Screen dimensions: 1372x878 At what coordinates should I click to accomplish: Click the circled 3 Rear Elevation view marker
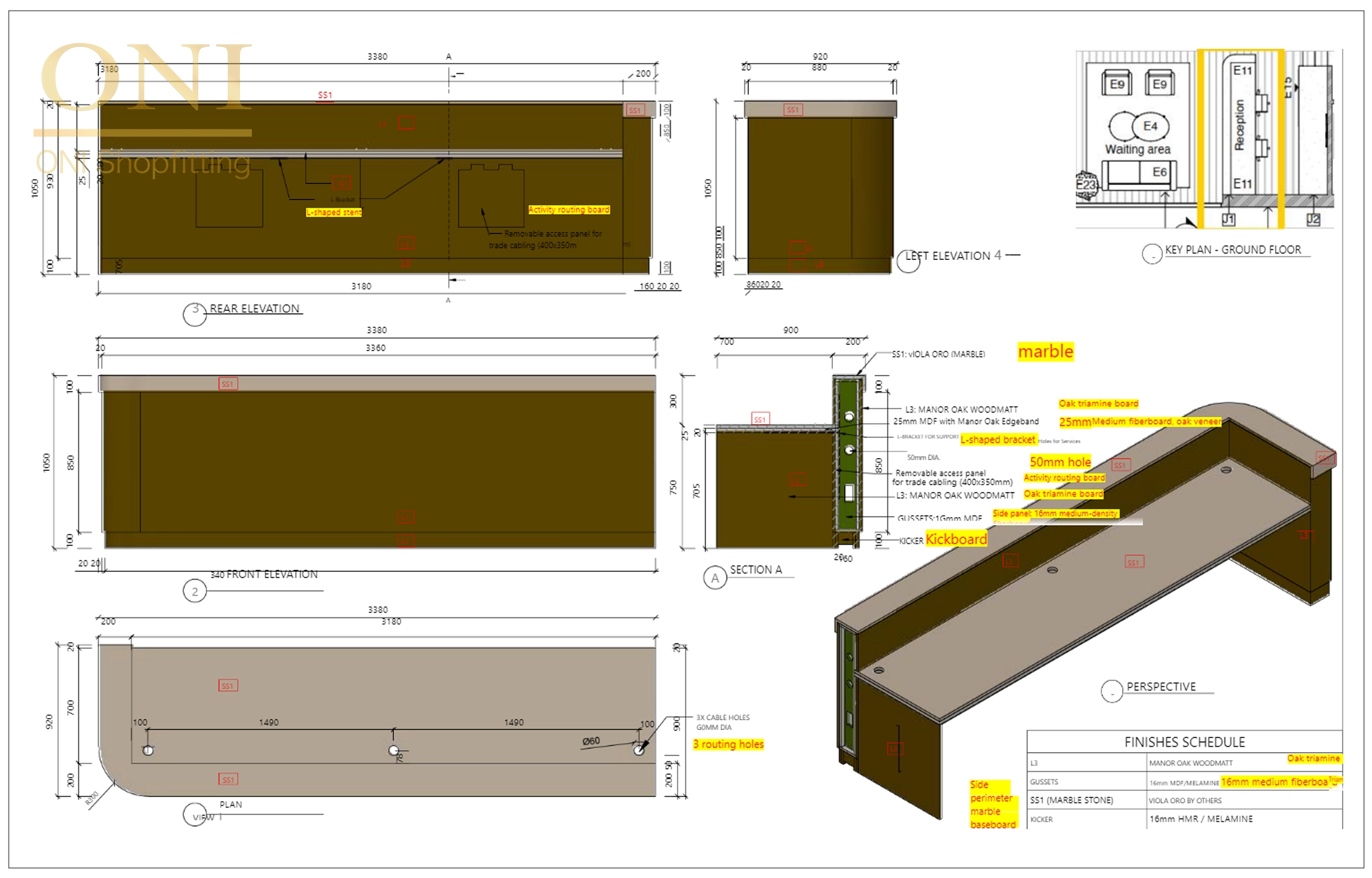pos(195,313)
